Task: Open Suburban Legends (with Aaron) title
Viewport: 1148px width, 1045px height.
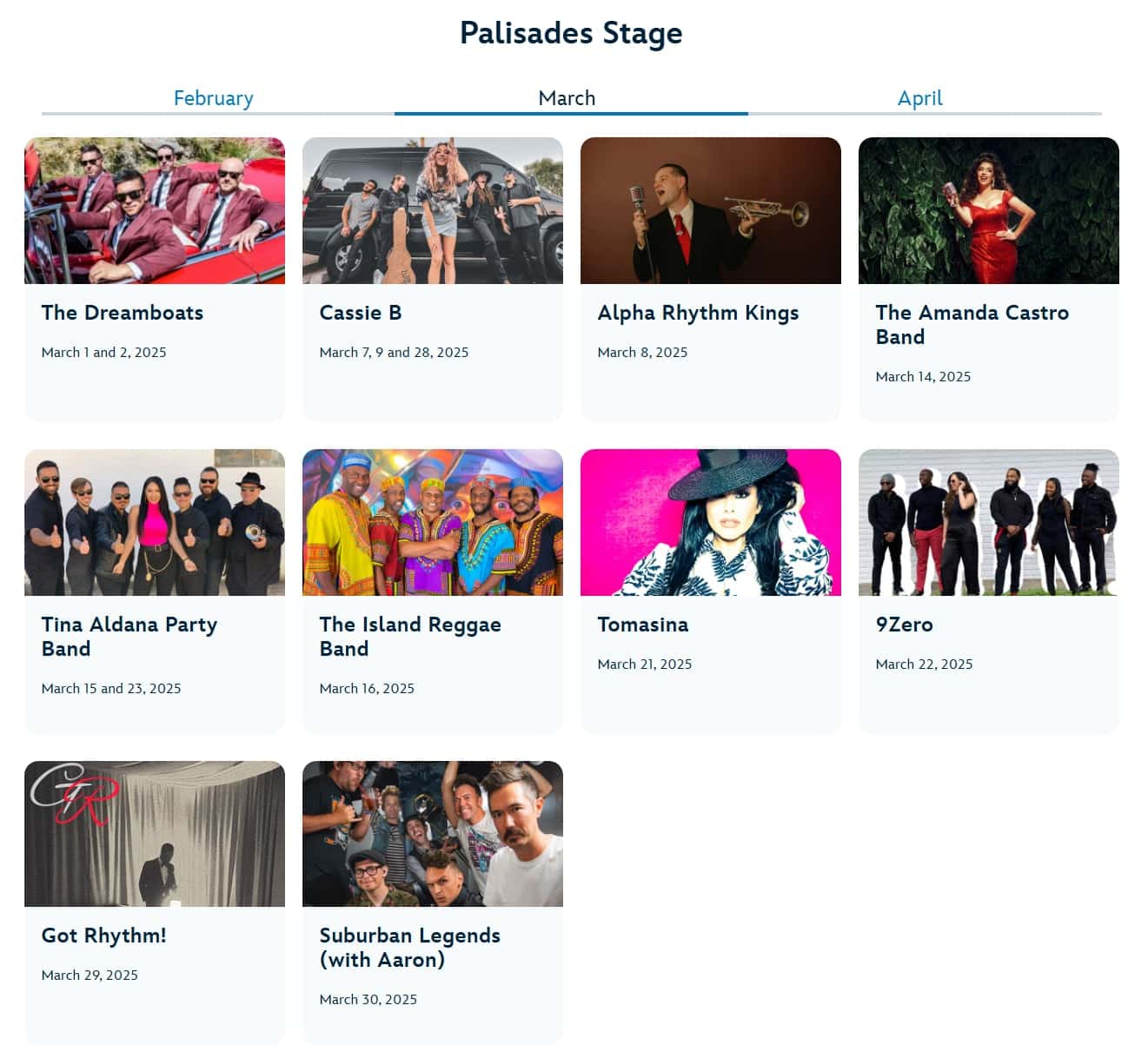Action: (409, 948)
